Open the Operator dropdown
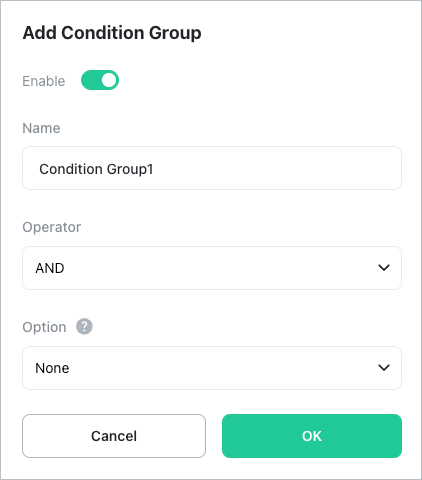Screen dimensions: 422x480 click(212, 268)
